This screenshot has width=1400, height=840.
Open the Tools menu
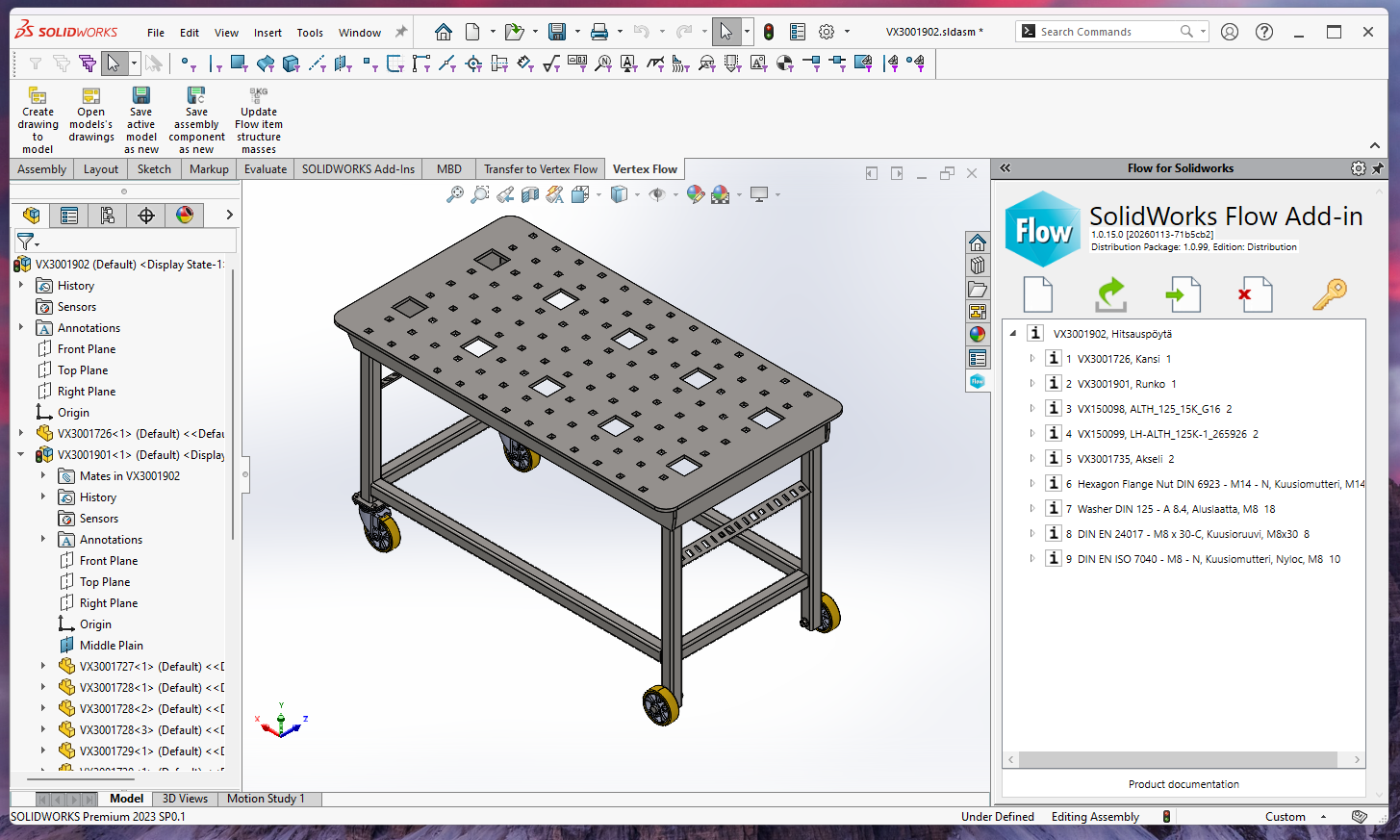[309, 33]
